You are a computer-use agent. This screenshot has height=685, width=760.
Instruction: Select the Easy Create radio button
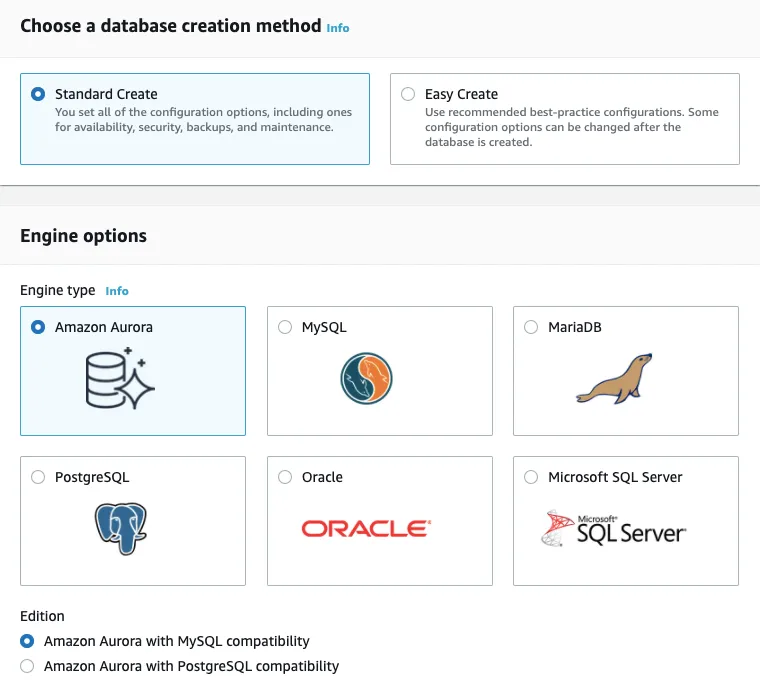pyautogui.click(x=408, y=94)
